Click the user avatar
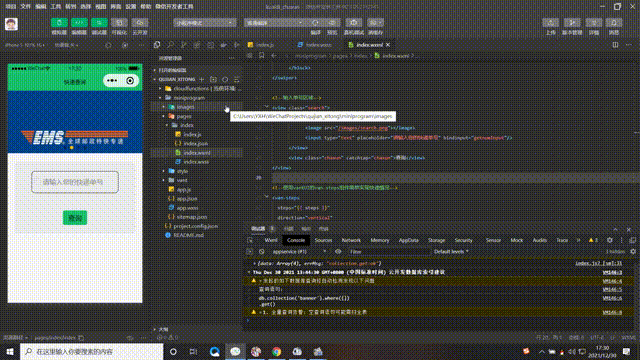Viewport: 640px width, 360px height. pos(11,24)
